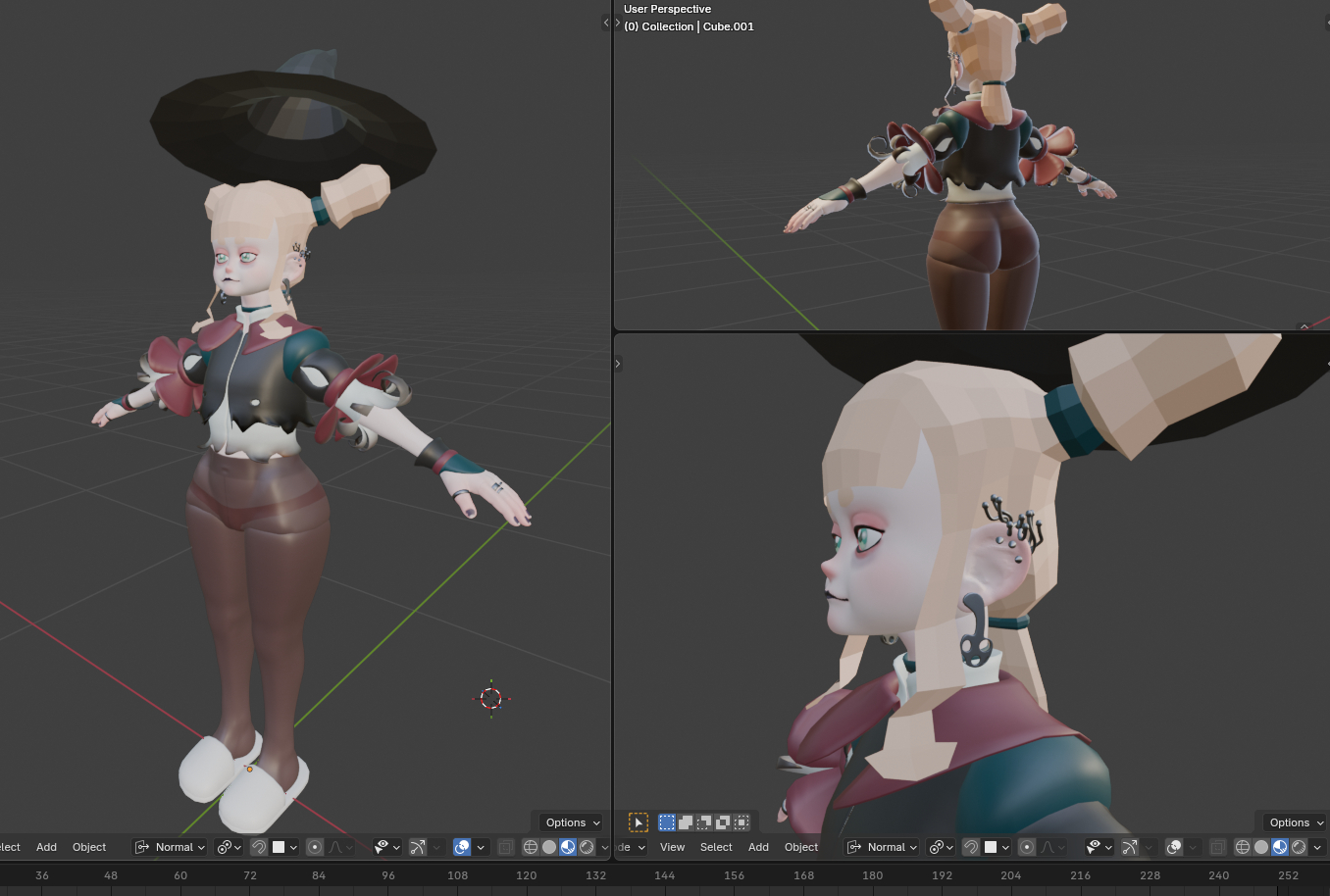
Task: Click the Extend selection mode icon
Action: pyautogui.click(x=686, y=822)
